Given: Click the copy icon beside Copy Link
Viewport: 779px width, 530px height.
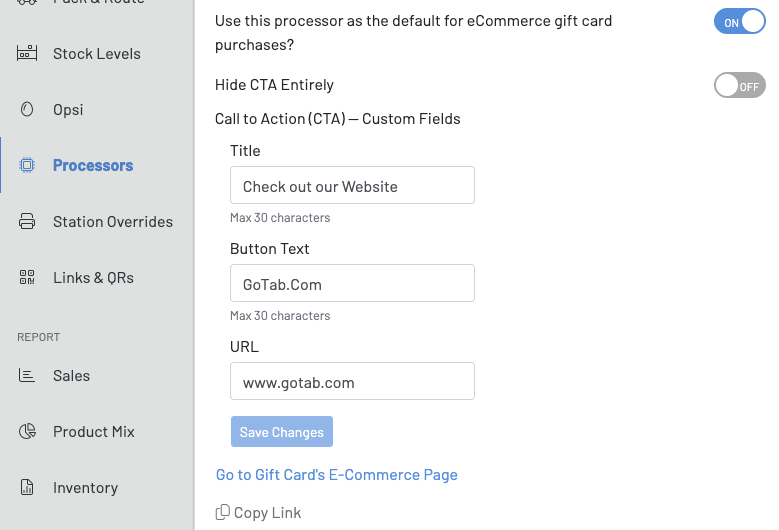Looking at the screenshot, I should 223,513.
